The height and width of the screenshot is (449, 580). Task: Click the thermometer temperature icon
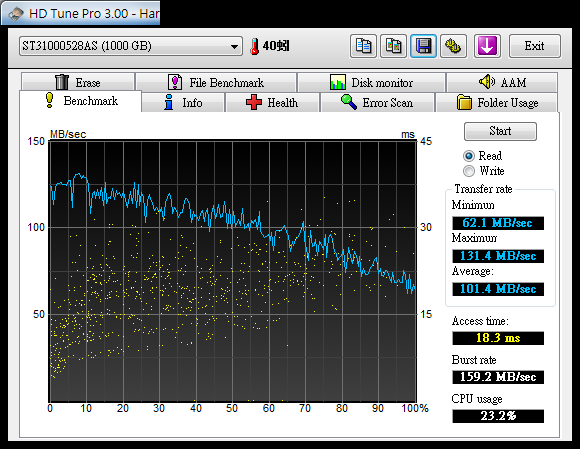254,47
